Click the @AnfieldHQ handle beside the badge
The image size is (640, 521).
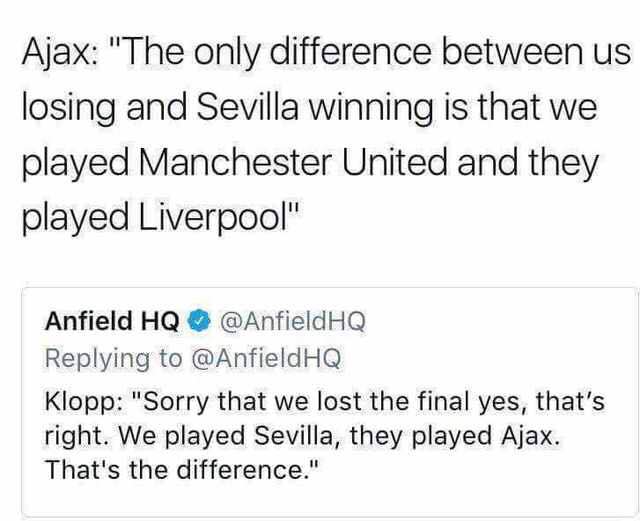293,321
